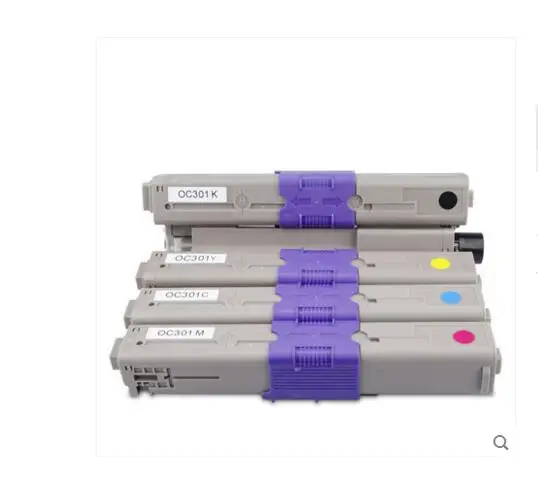Click the magnifier zoom icon on product image

pos(501,442)
